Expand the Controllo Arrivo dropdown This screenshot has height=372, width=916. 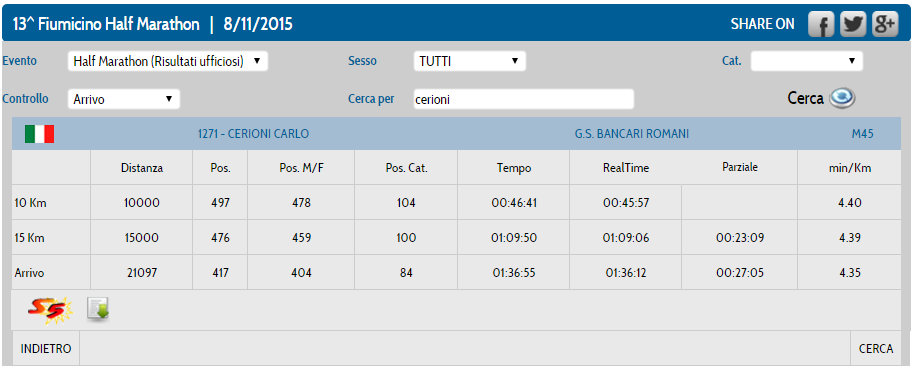pos(124,99)
